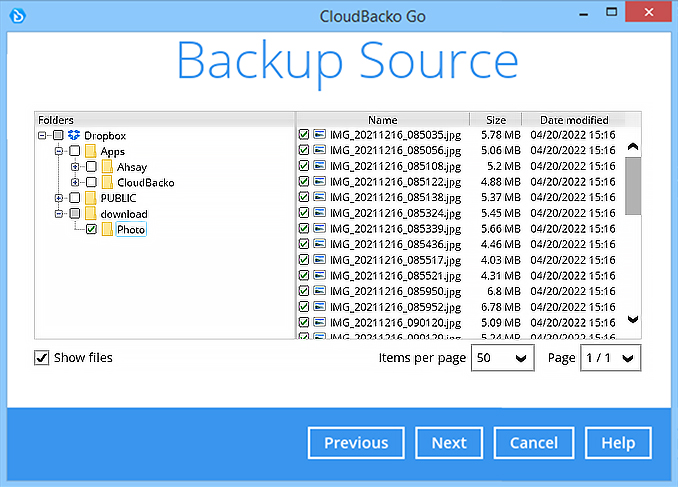Click the 4.03 MB size cell
The width and height of the screenshot is (678, 487).
point(501,260)
